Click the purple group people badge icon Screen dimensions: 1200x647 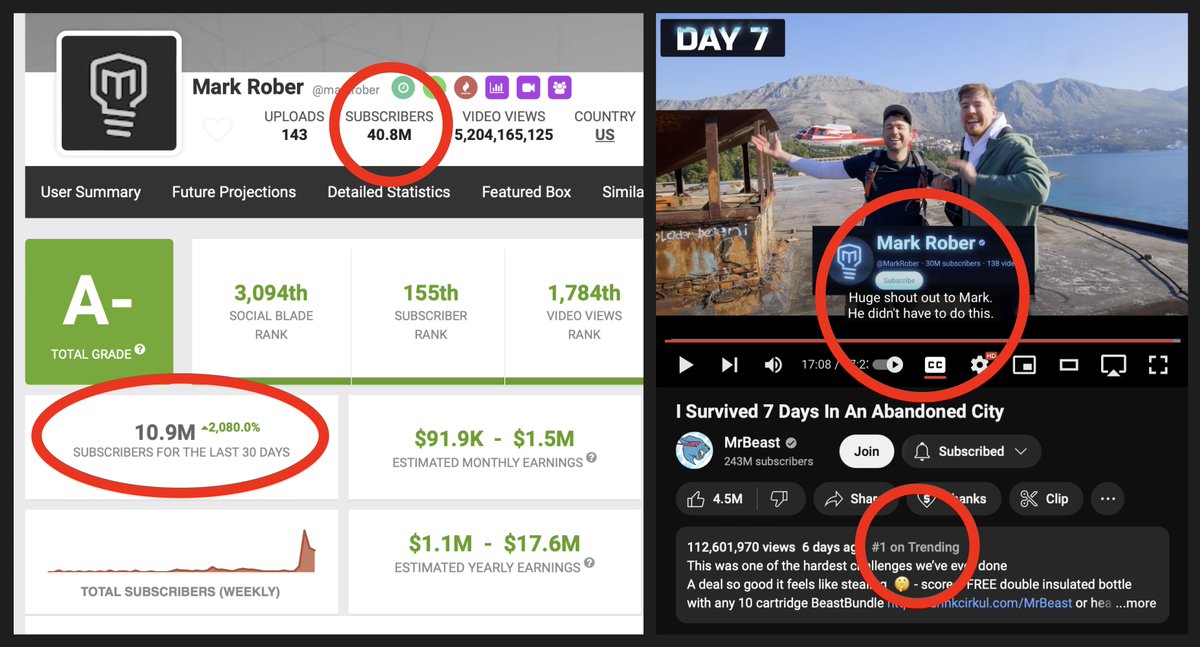[560, 87]
